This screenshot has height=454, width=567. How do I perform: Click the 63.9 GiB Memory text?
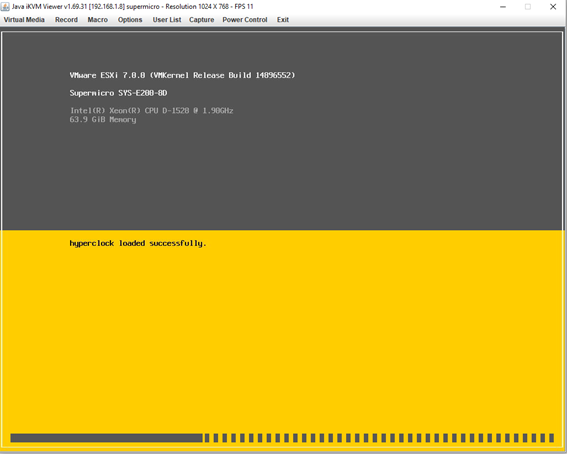(103, 120)
